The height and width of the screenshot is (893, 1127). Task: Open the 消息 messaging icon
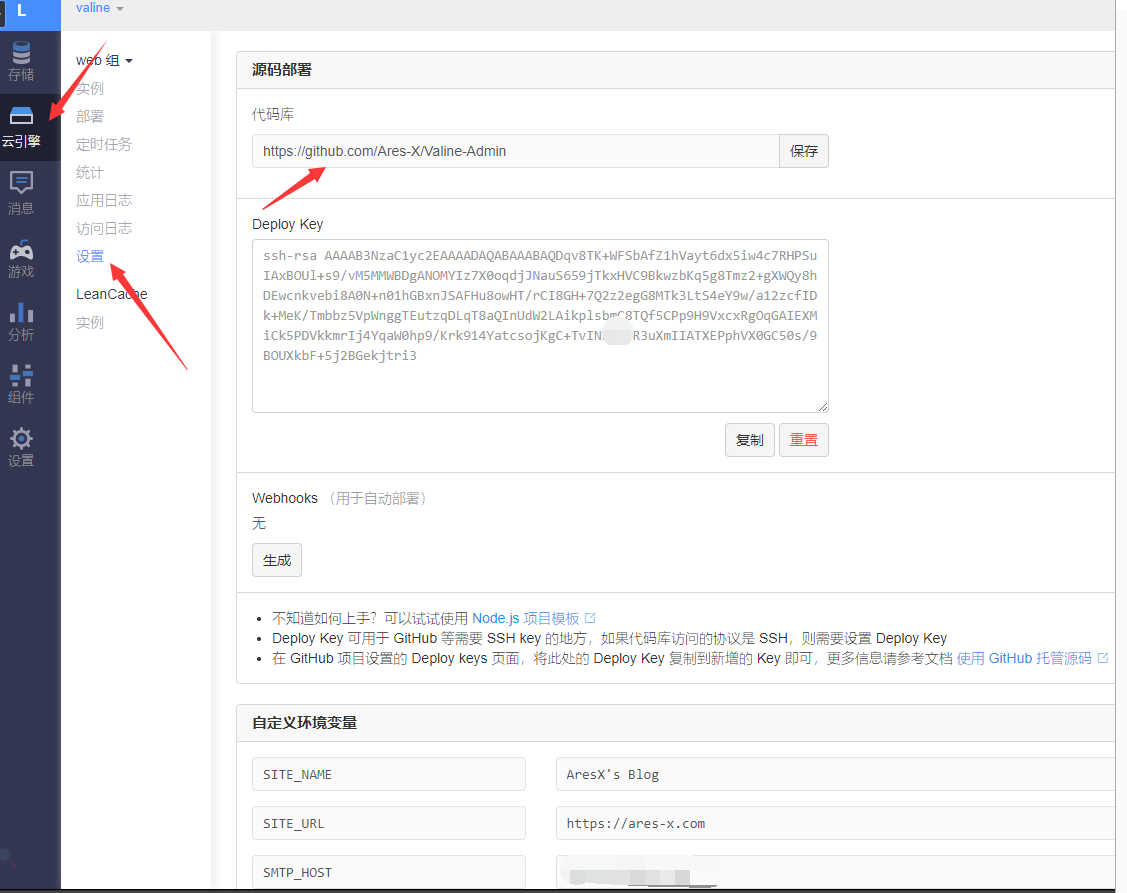click(x=21, y=193)
